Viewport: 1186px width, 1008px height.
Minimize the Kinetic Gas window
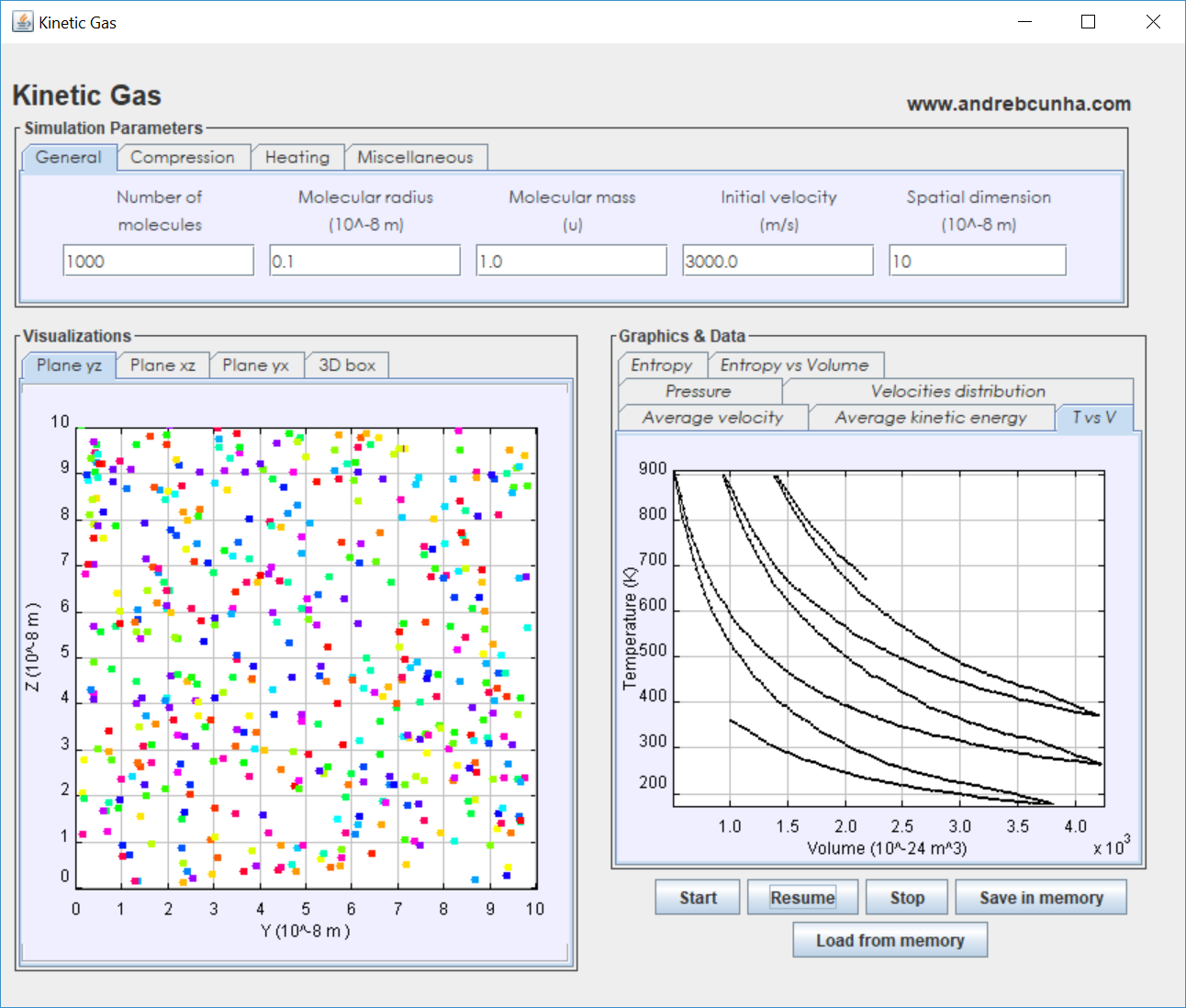pos(1025,22)
